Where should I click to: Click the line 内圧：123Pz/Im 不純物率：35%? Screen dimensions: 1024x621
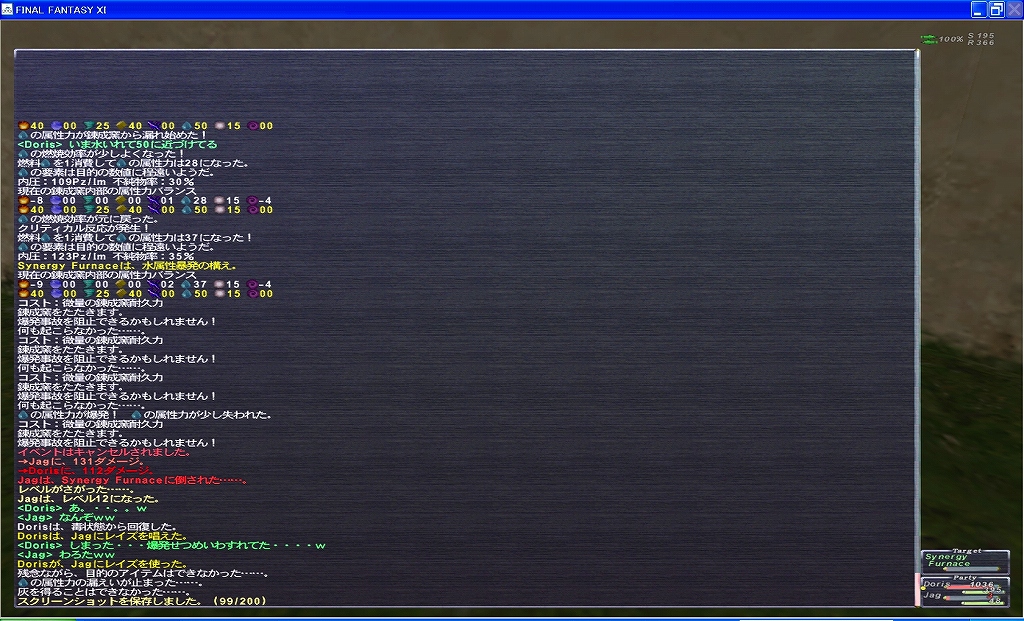coord(106,256)
